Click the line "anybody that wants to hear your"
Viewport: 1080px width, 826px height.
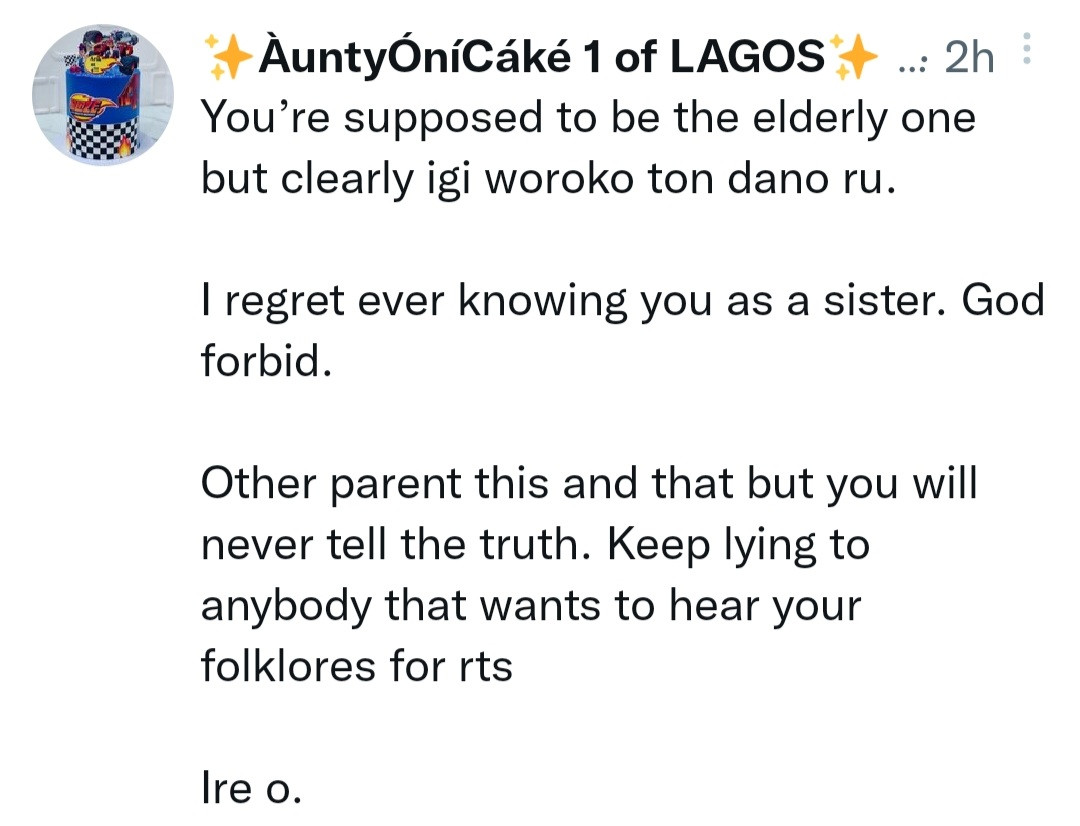pyautogui.click(x=531, y=605)
